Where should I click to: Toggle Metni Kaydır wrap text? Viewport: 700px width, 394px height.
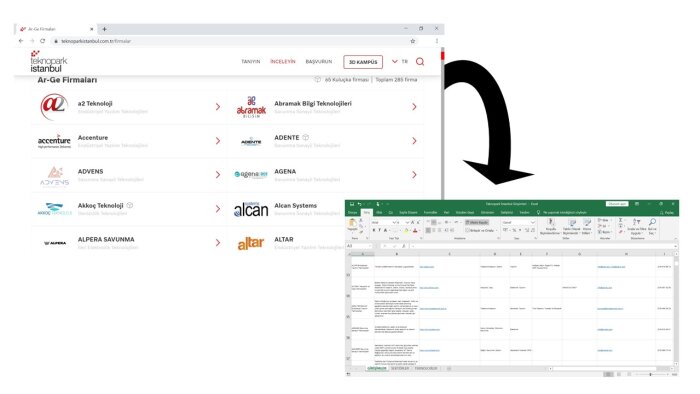pyautogui.click(x=477, y=222)
